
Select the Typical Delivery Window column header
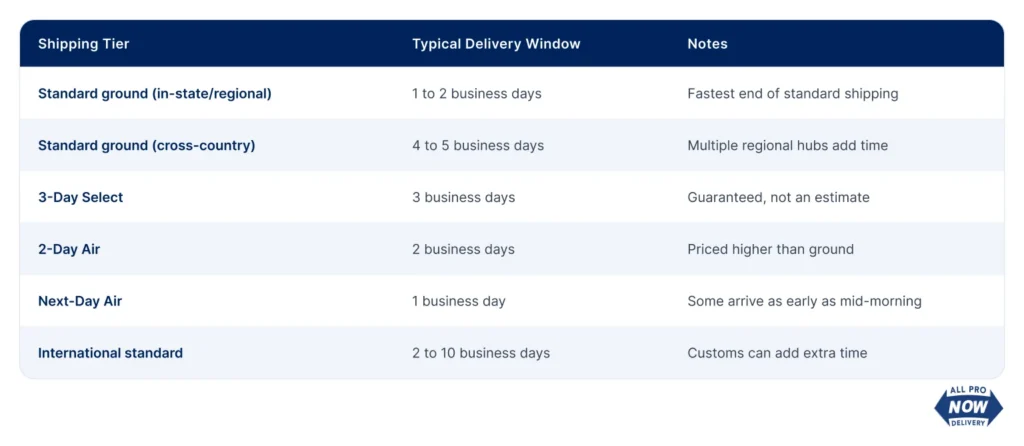pyautogui.click(x=496, y=44)
